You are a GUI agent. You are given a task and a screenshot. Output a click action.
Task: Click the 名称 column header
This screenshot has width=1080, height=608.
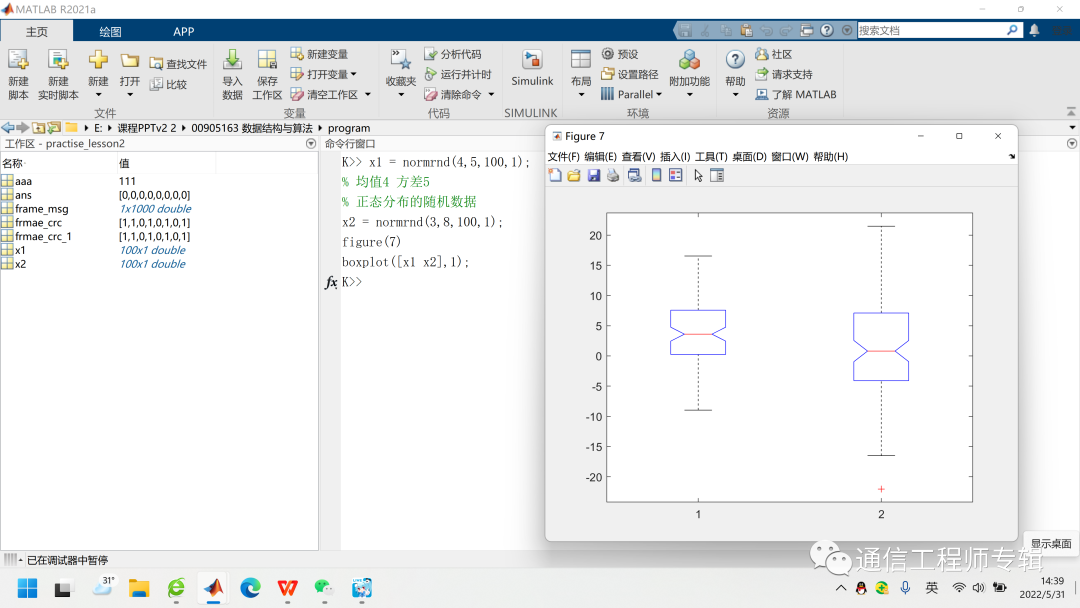tap(12, 163)
